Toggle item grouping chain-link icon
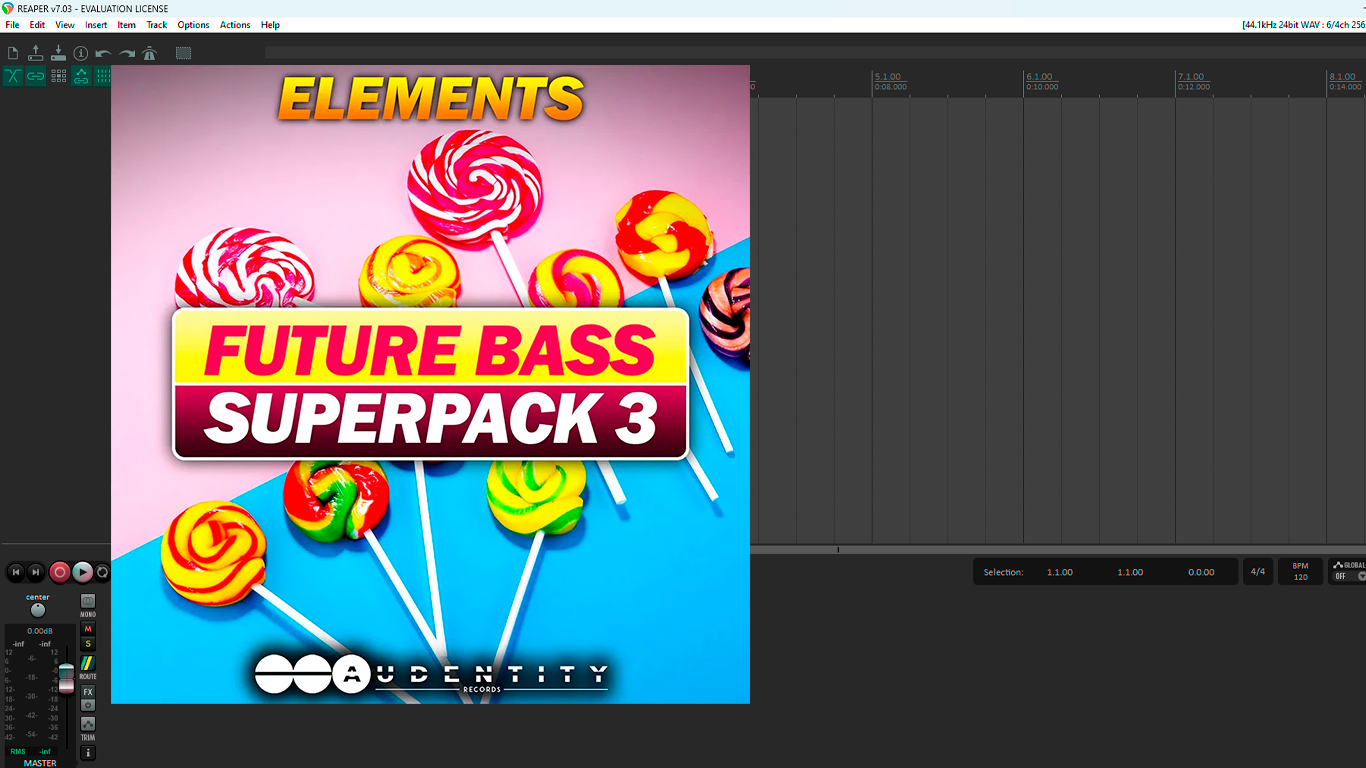 [x=36, y=76]
